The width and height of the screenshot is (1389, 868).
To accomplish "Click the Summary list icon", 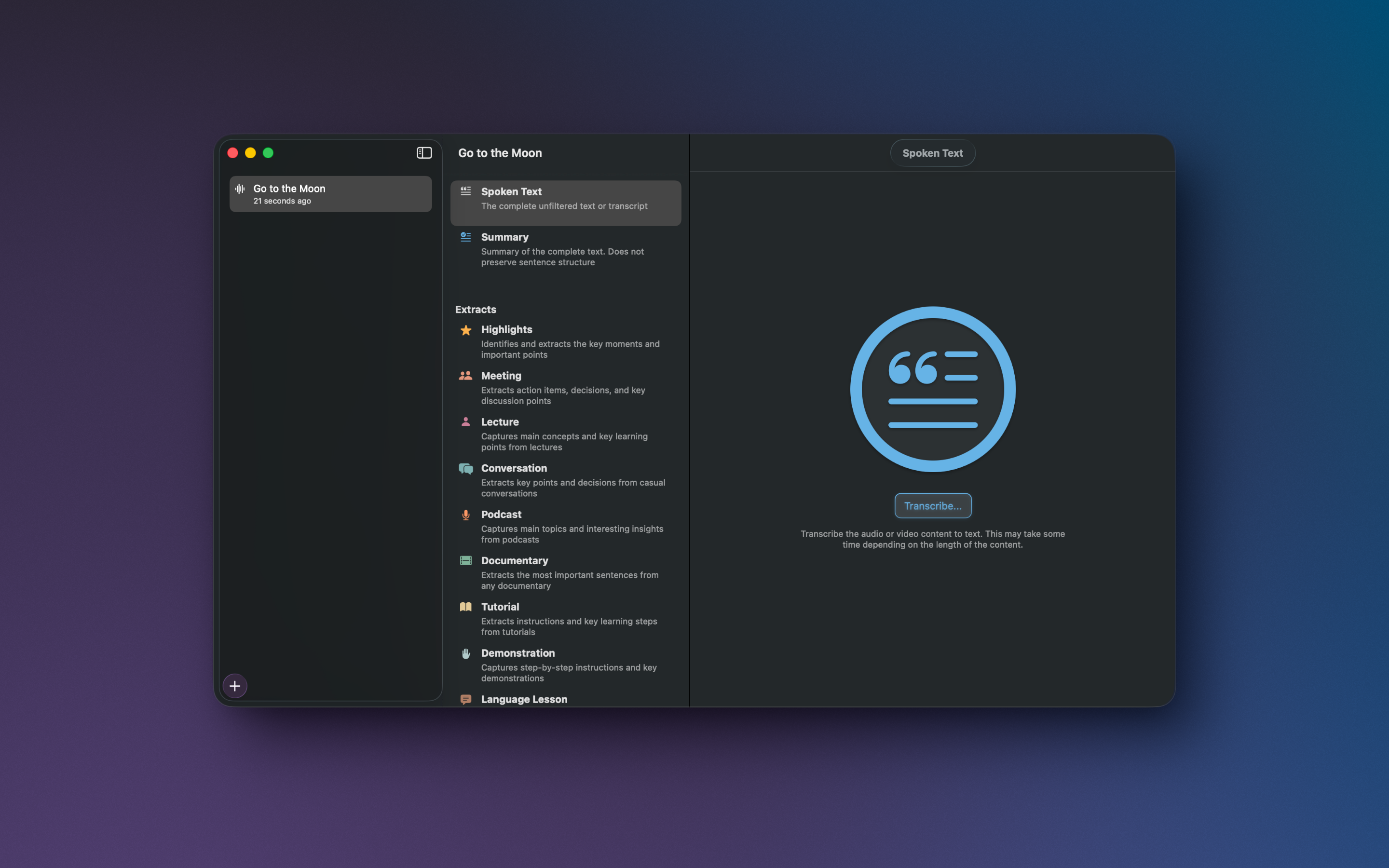I will [466, 236].
